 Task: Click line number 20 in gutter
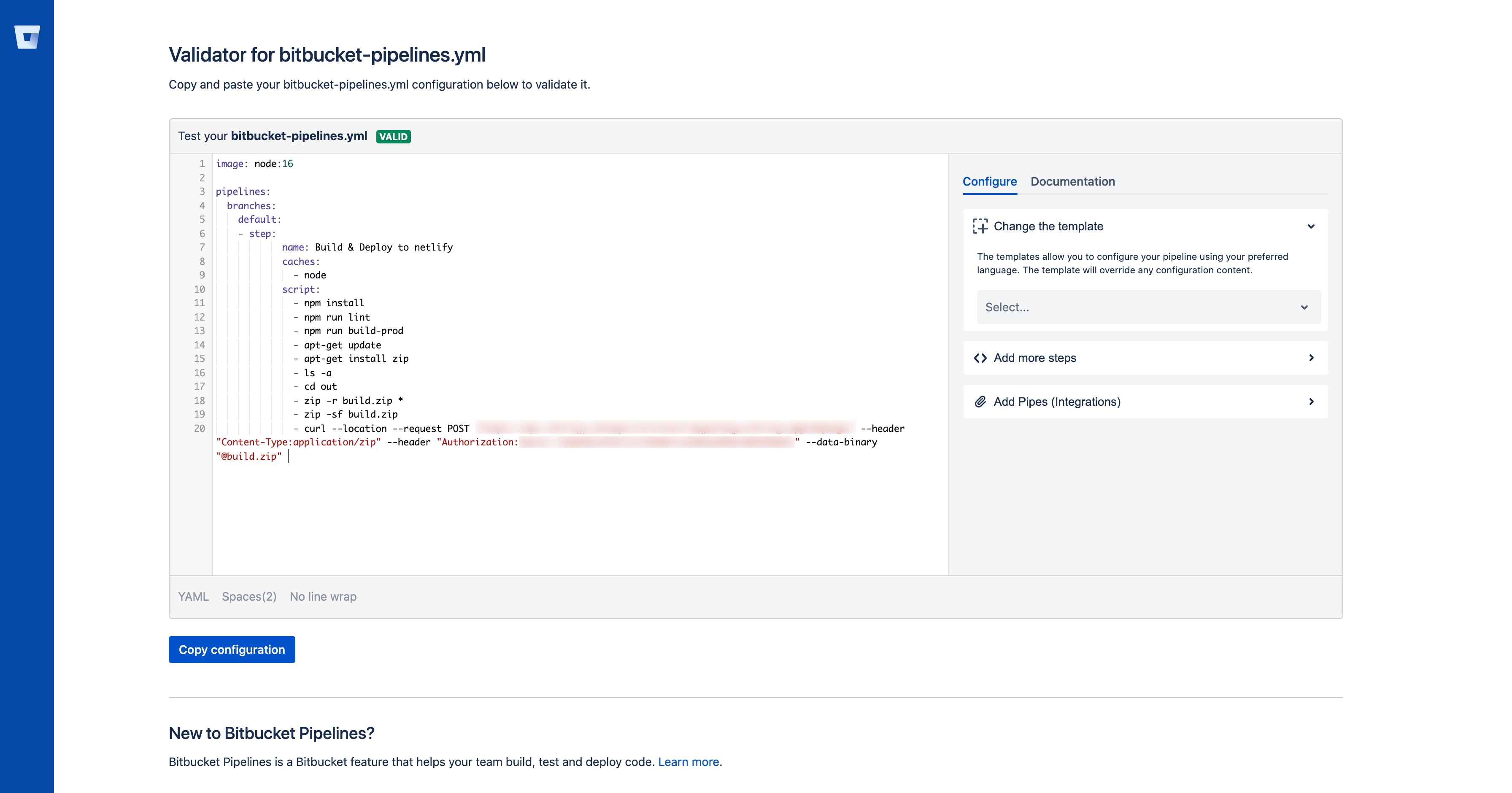(x=200, y=429)
